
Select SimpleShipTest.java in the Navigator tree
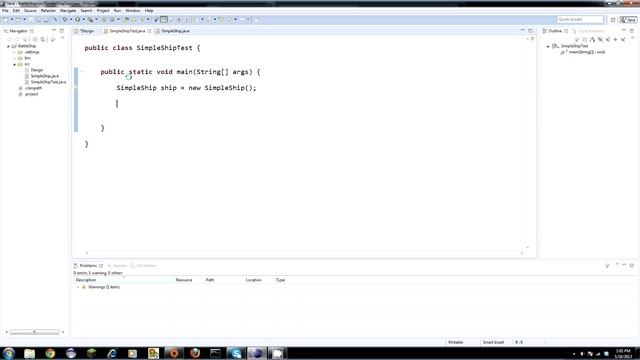tap(48, 82)
